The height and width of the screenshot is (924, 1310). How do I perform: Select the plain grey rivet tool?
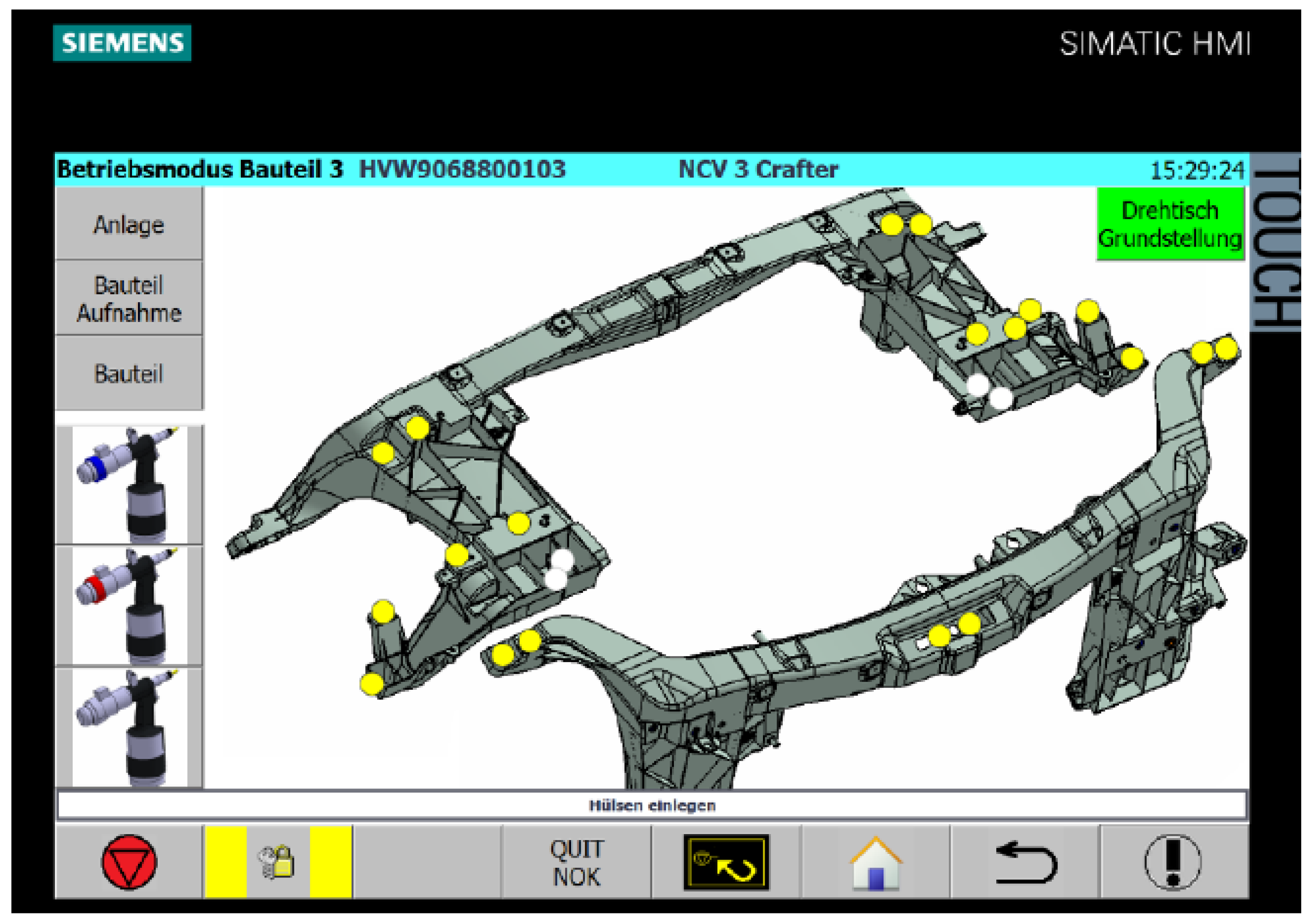[x=130, y=728]
